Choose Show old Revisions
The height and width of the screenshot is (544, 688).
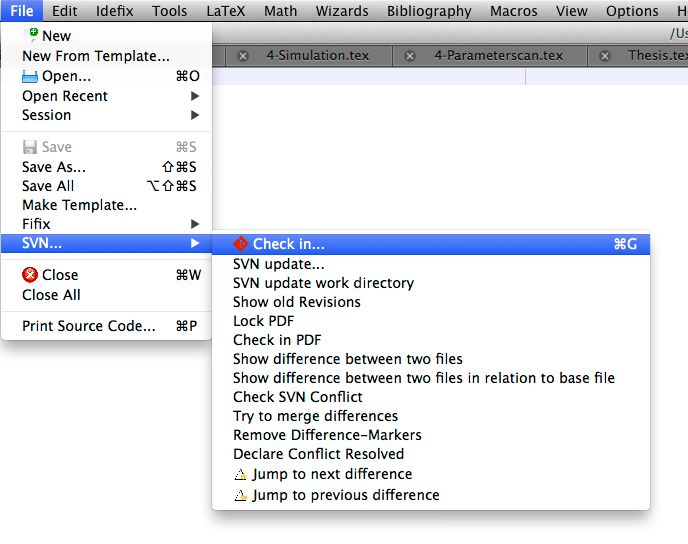(430, 302)
